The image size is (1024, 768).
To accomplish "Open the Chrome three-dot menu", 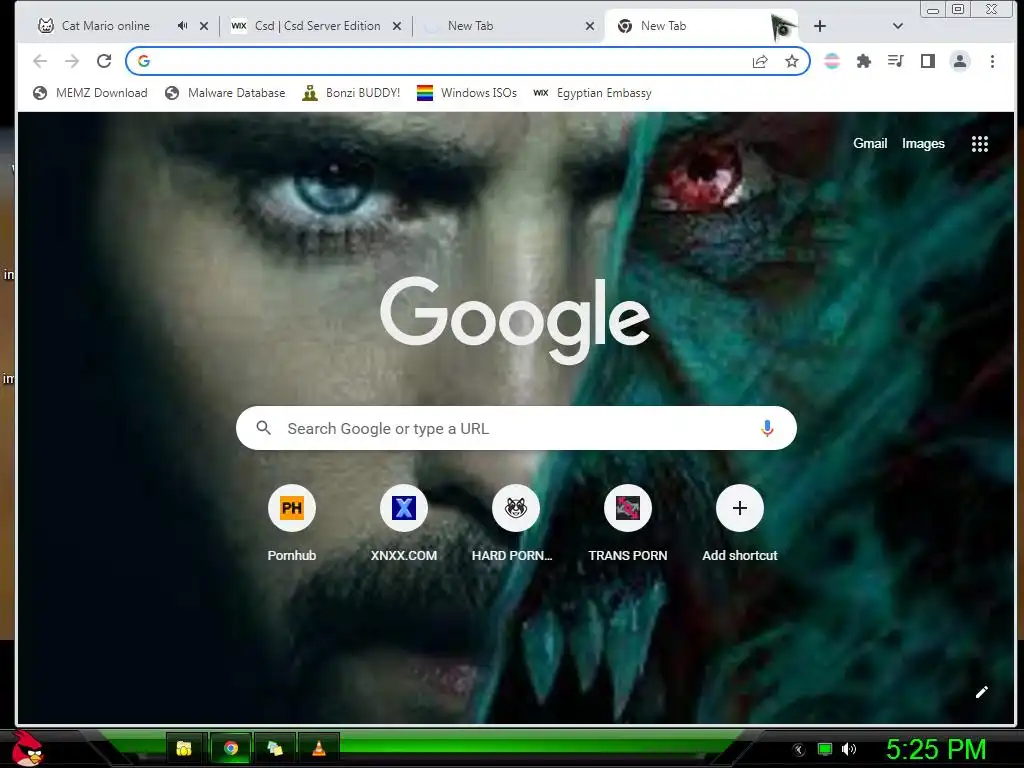I will pyautogui.click(x=992, y=61).
